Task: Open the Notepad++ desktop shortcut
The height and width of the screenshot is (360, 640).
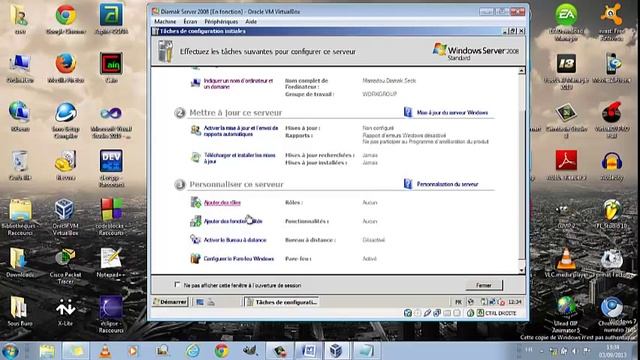Action: (111, 262)
